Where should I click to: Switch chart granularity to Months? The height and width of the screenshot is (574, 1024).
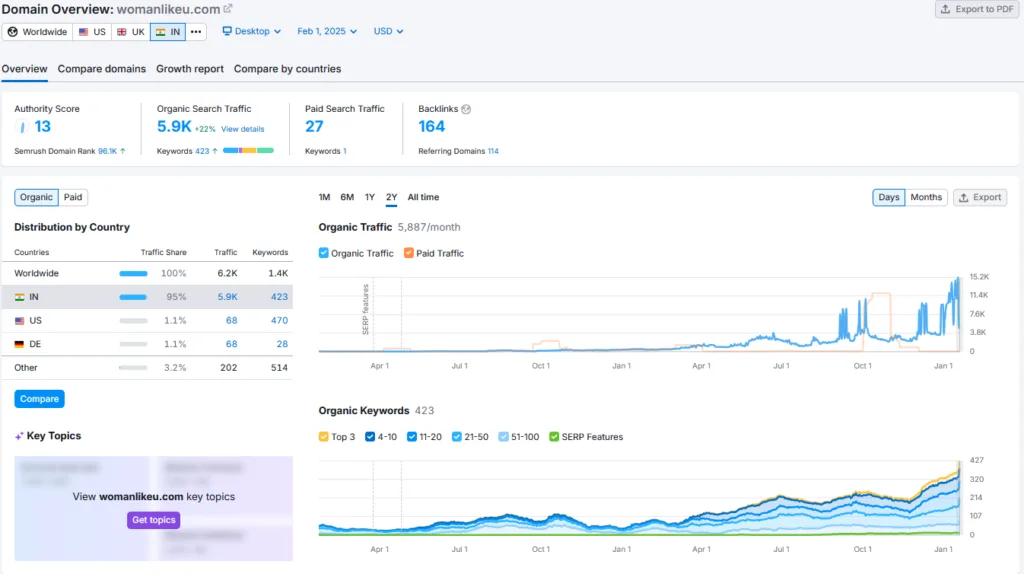(926, 197)
